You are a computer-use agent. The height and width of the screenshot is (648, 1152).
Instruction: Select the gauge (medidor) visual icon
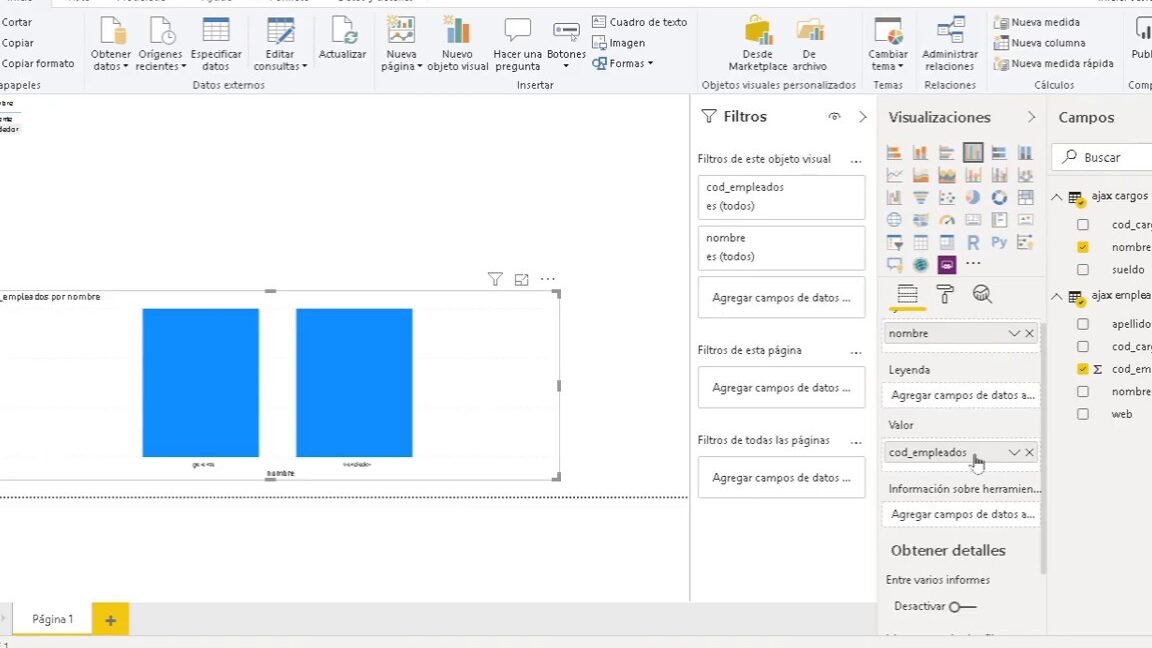(x=947, y=219)
